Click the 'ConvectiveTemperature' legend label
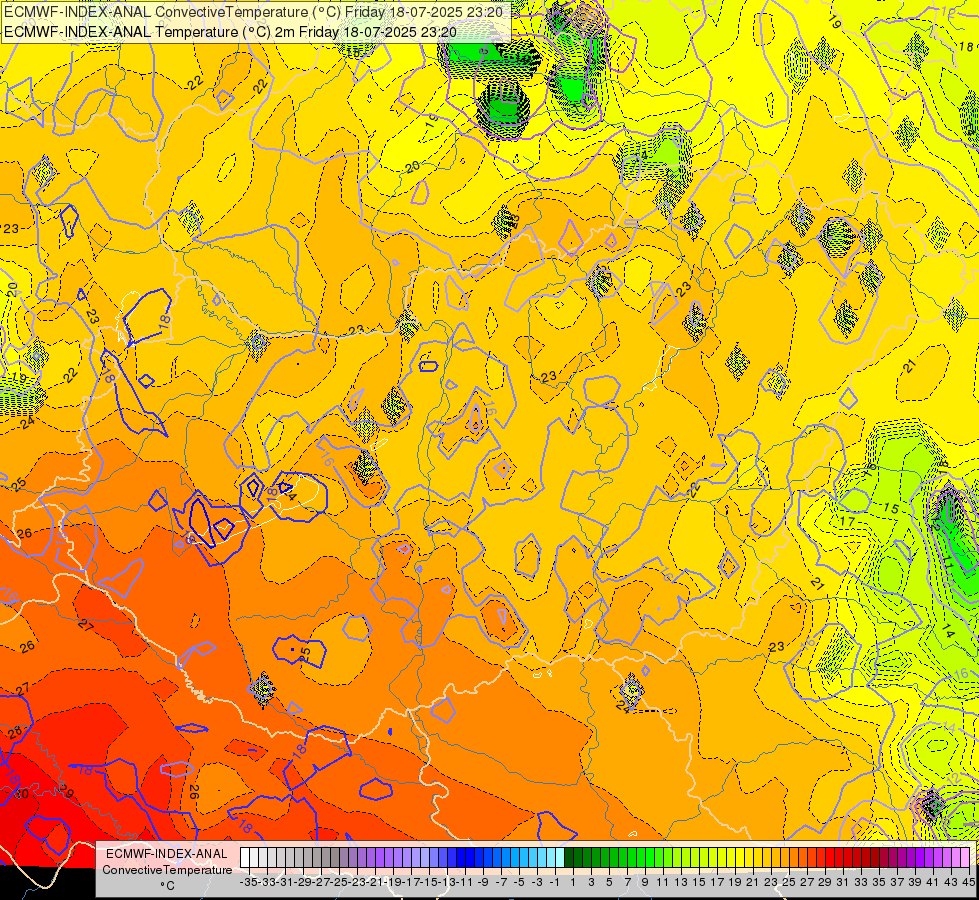Screen dimensions: 979x900 167,869
